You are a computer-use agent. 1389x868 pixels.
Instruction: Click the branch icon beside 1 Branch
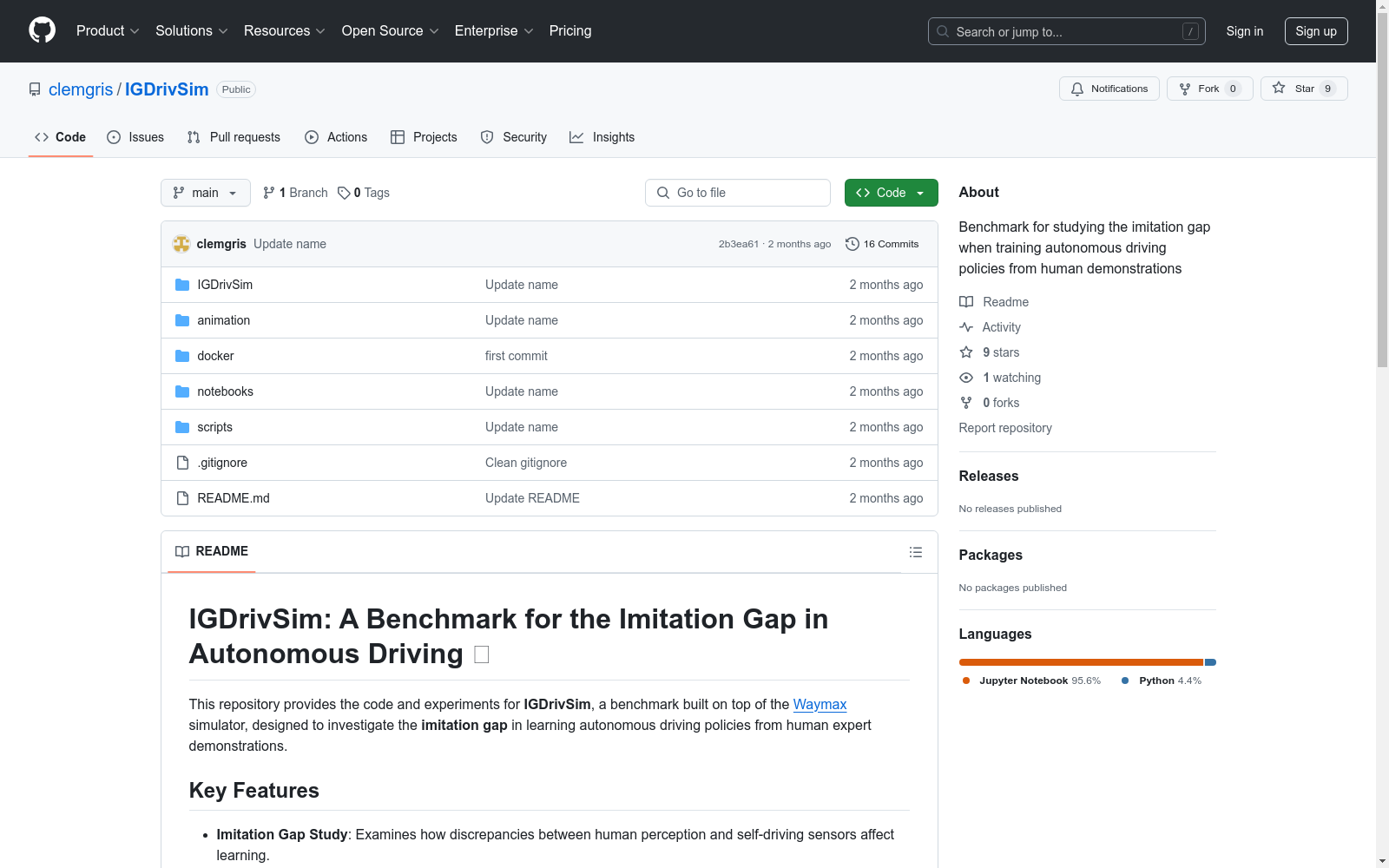[x=269, y=193]
